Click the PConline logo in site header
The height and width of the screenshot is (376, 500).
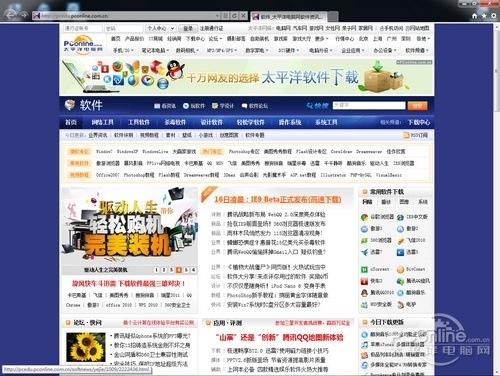click(x=83, y=45)
